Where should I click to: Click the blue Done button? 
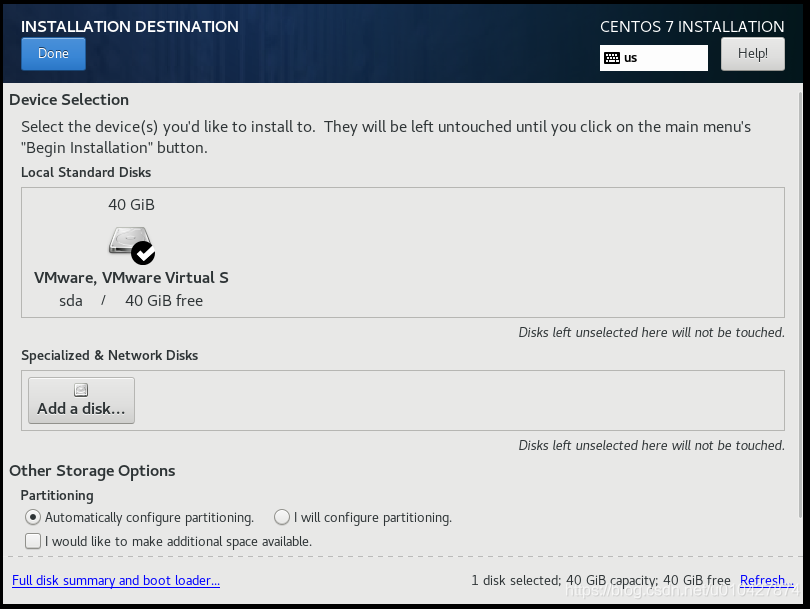(53, 54)
